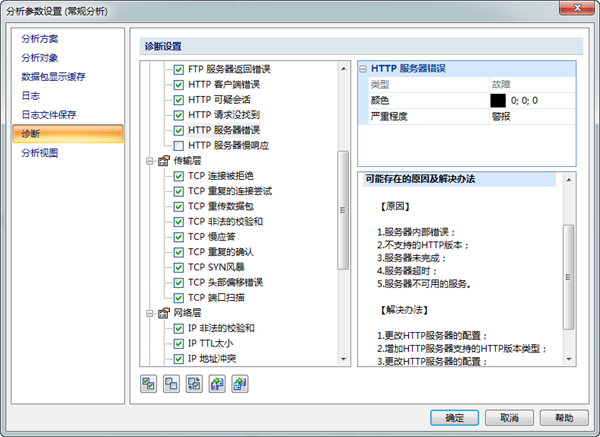Switch to 分析视图 sidebar item
Screen dimensions: 600x437
(x=40, y=153)
